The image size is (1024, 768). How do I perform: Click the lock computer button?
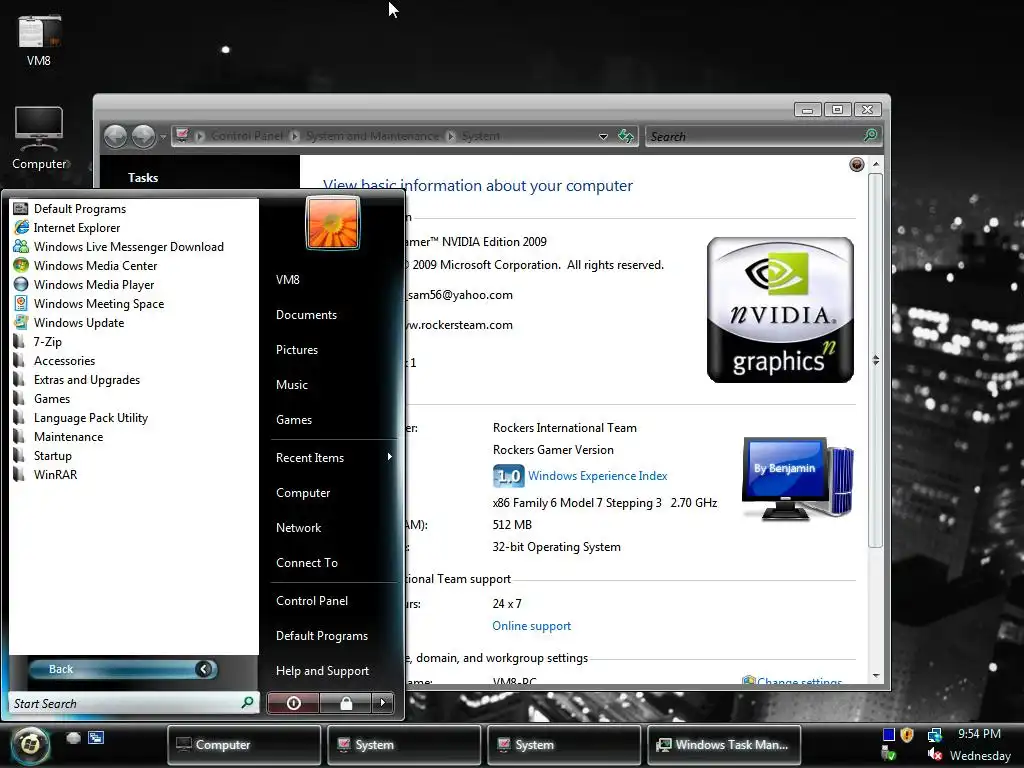(345, 703)
